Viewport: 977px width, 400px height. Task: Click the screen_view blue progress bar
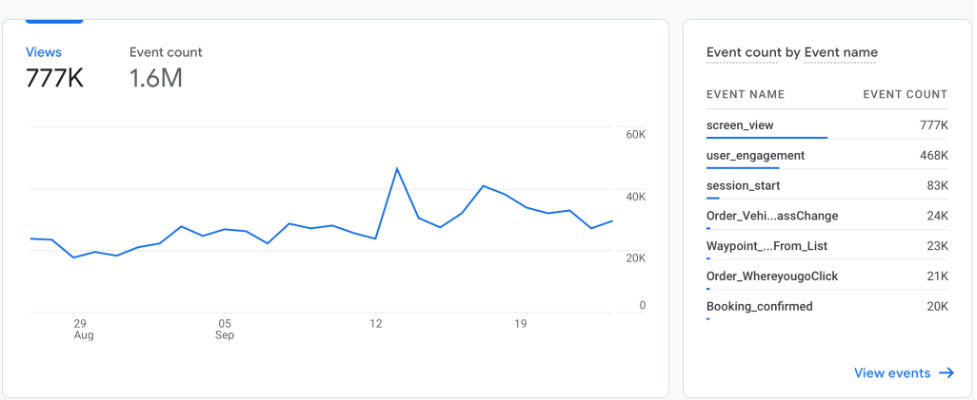pyautogui.click(x=766, y=137)
